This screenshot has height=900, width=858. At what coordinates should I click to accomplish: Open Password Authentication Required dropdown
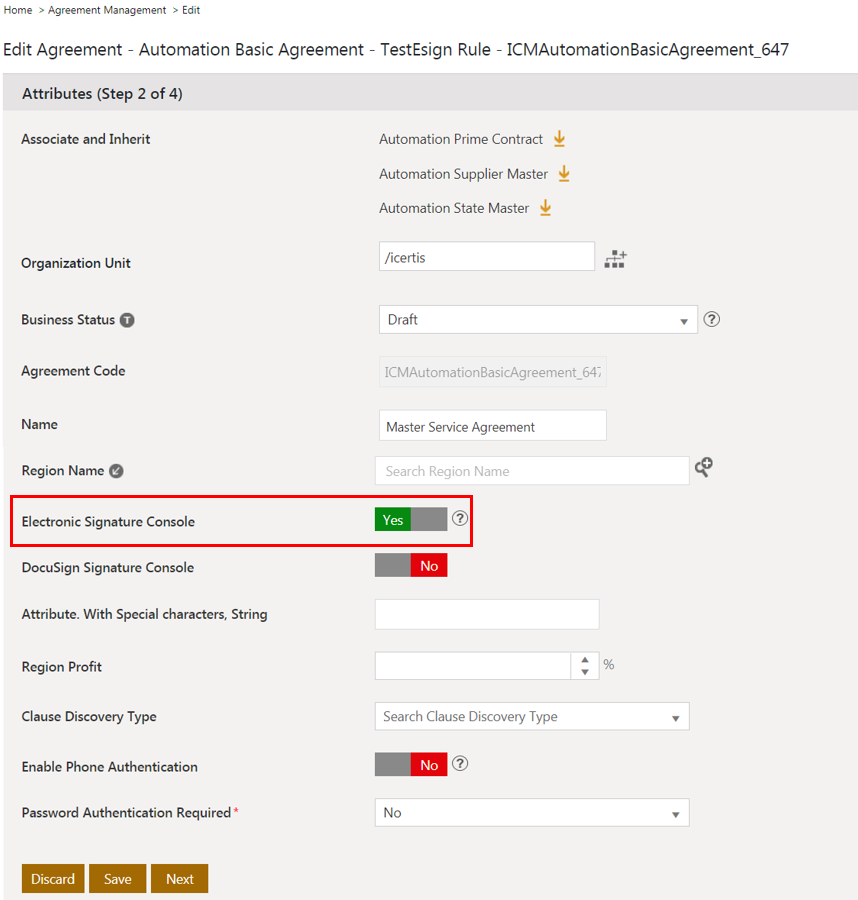pos(532,813)
